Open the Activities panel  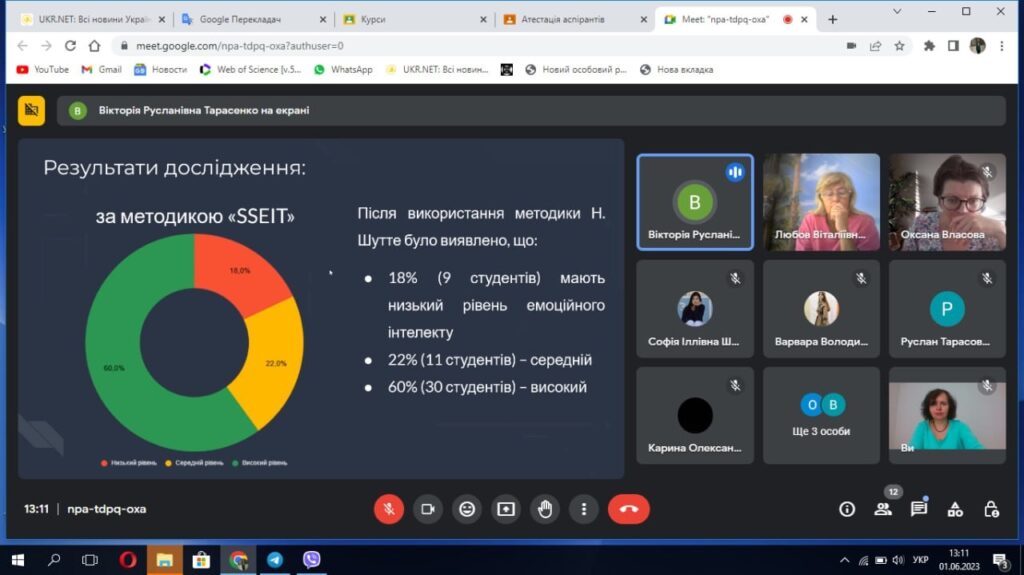[x=955, y=509]
